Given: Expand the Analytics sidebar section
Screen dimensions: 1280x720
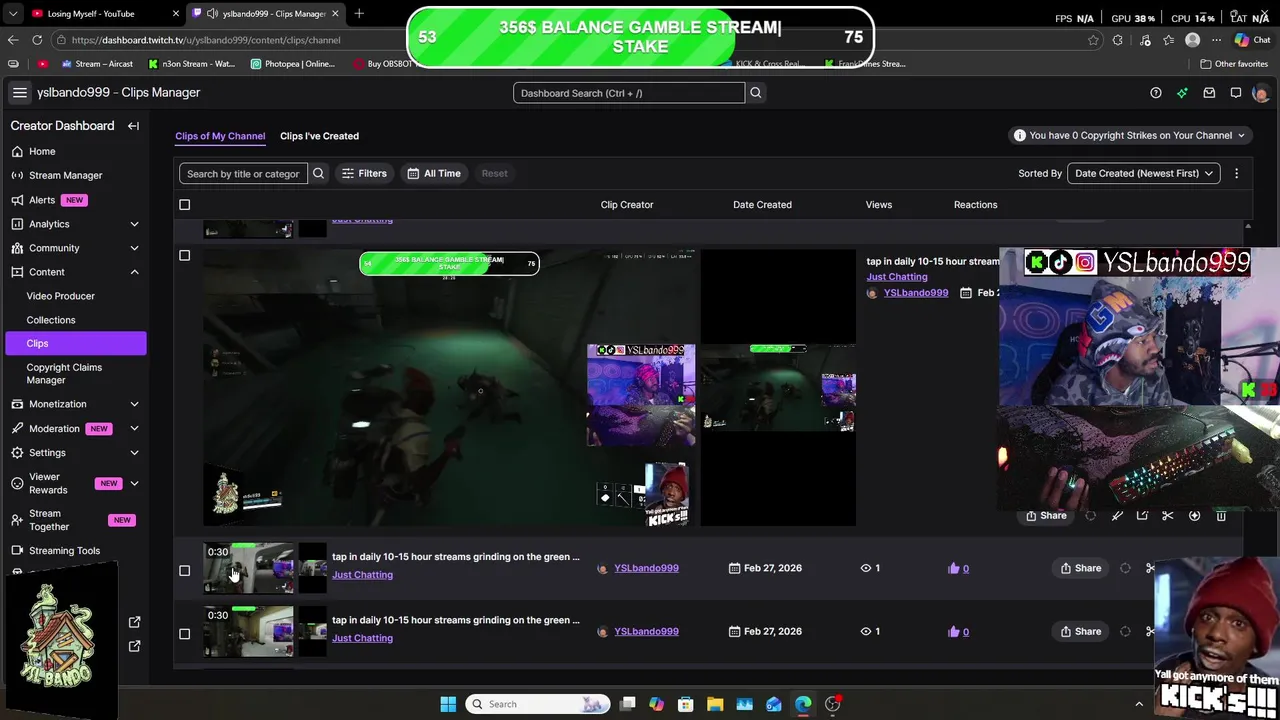Looking at the screenshot, I should click(x=134, y=224).
